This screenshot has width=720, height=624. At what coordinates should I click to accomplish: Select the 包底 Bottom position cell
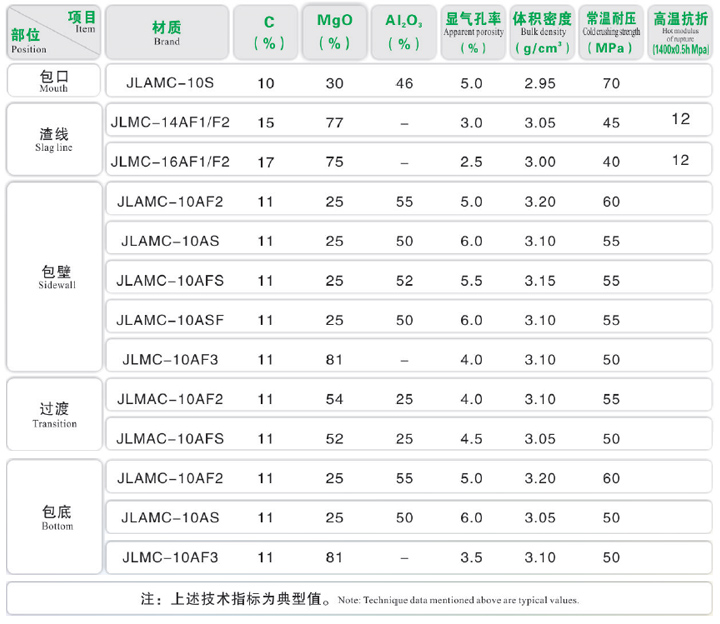(53, 517)
